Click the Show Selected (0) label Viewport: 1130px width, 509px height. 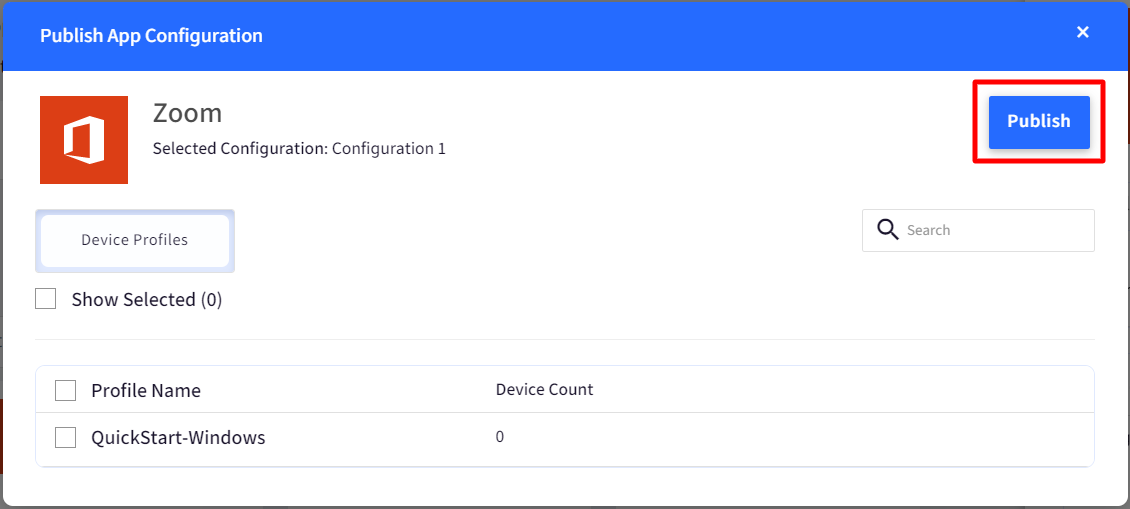coord(147,300)
